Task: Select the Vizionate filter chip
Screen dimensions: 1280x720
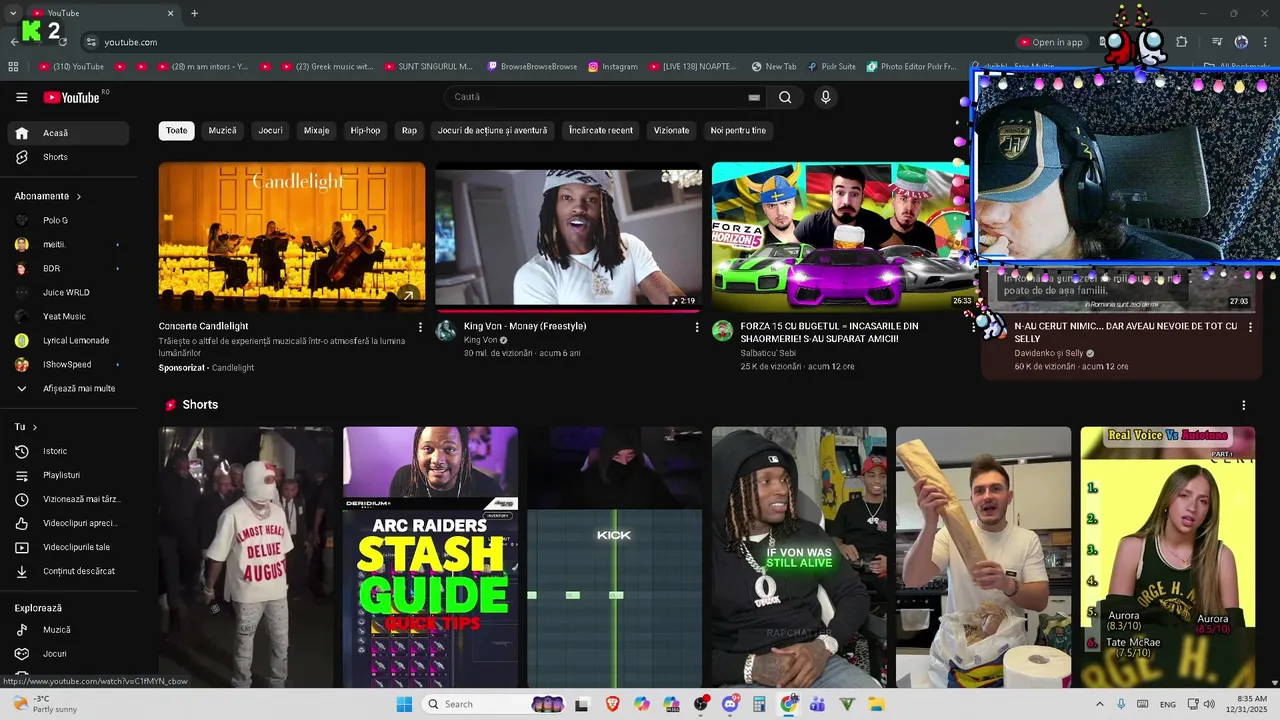Action: click(671, 130)
